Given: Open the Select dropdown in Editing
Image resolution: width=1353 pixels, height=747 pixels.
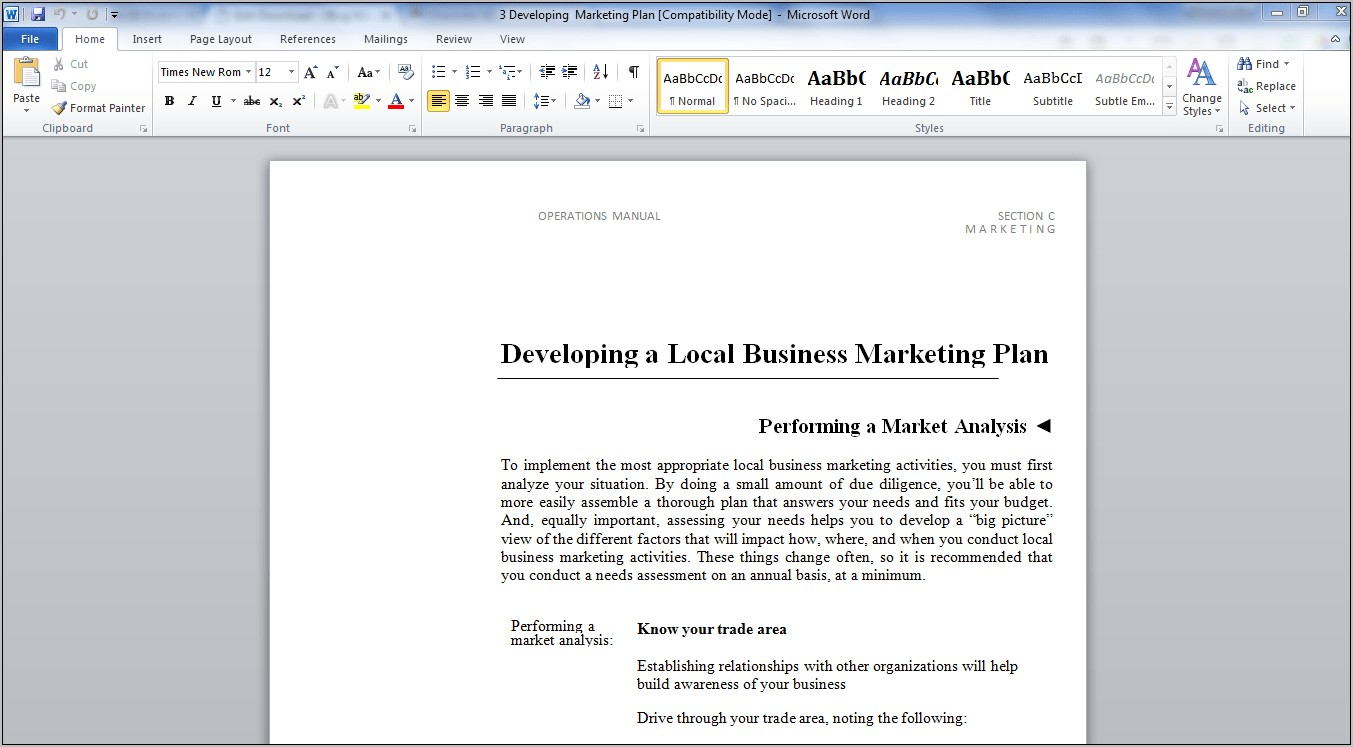Looking at the screenshot, I should [1266, 108].
